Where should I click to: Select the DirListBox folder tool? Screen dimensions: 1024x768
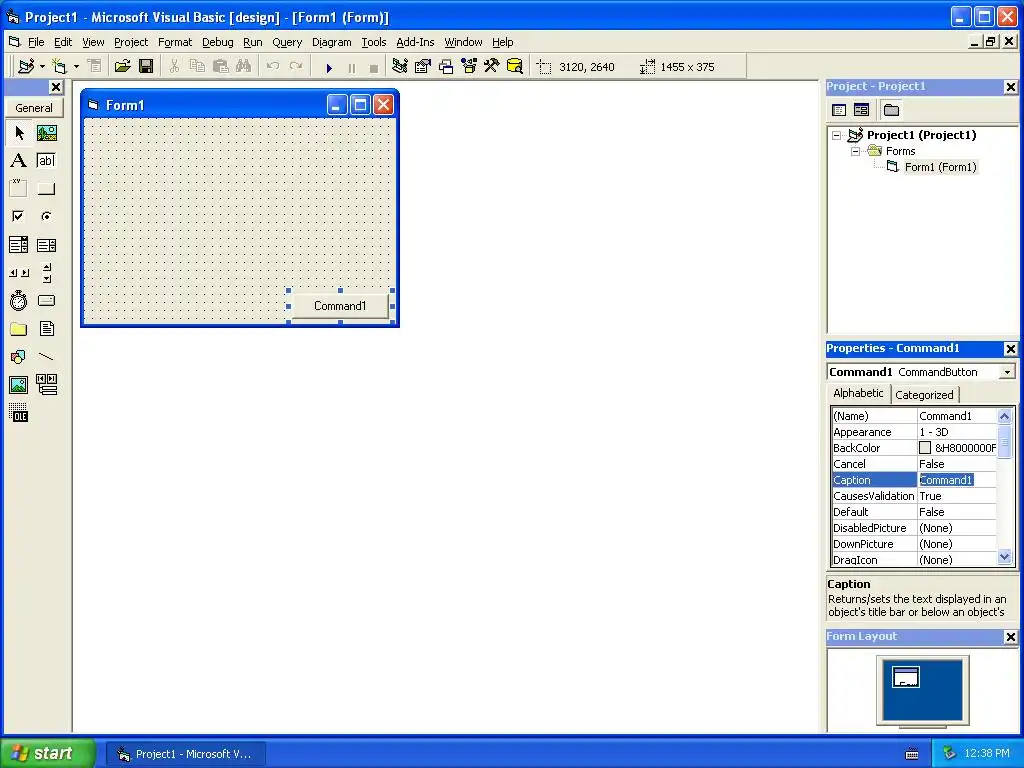tap(19, 328)
